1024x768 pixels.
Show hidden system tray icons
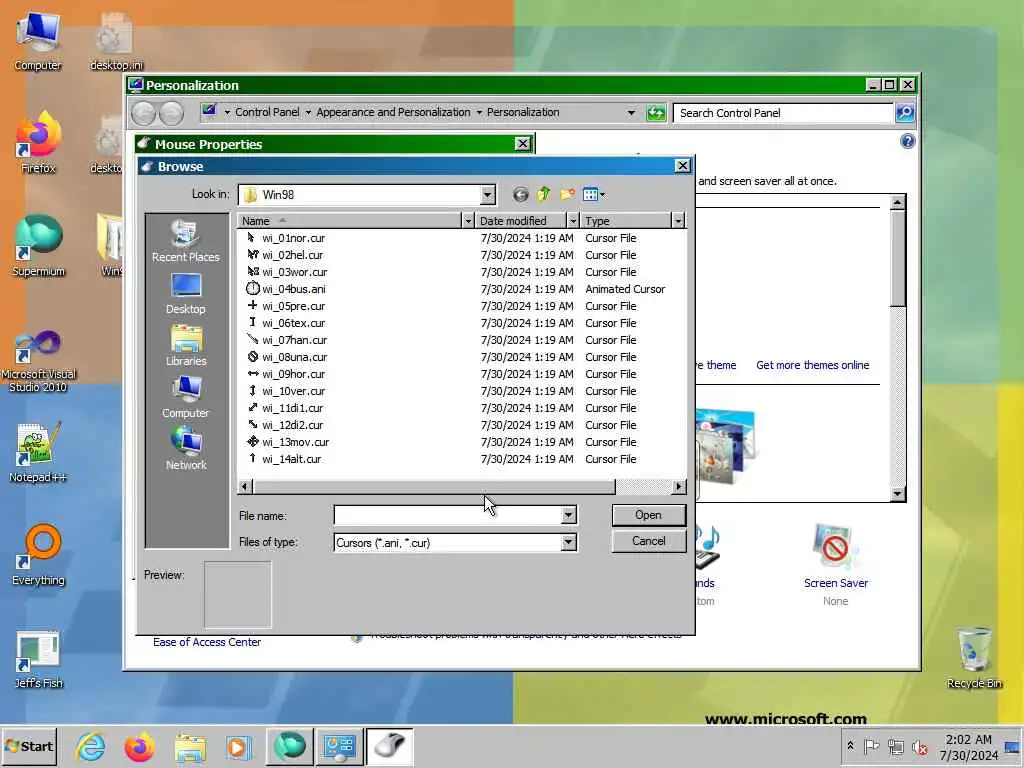850,746
